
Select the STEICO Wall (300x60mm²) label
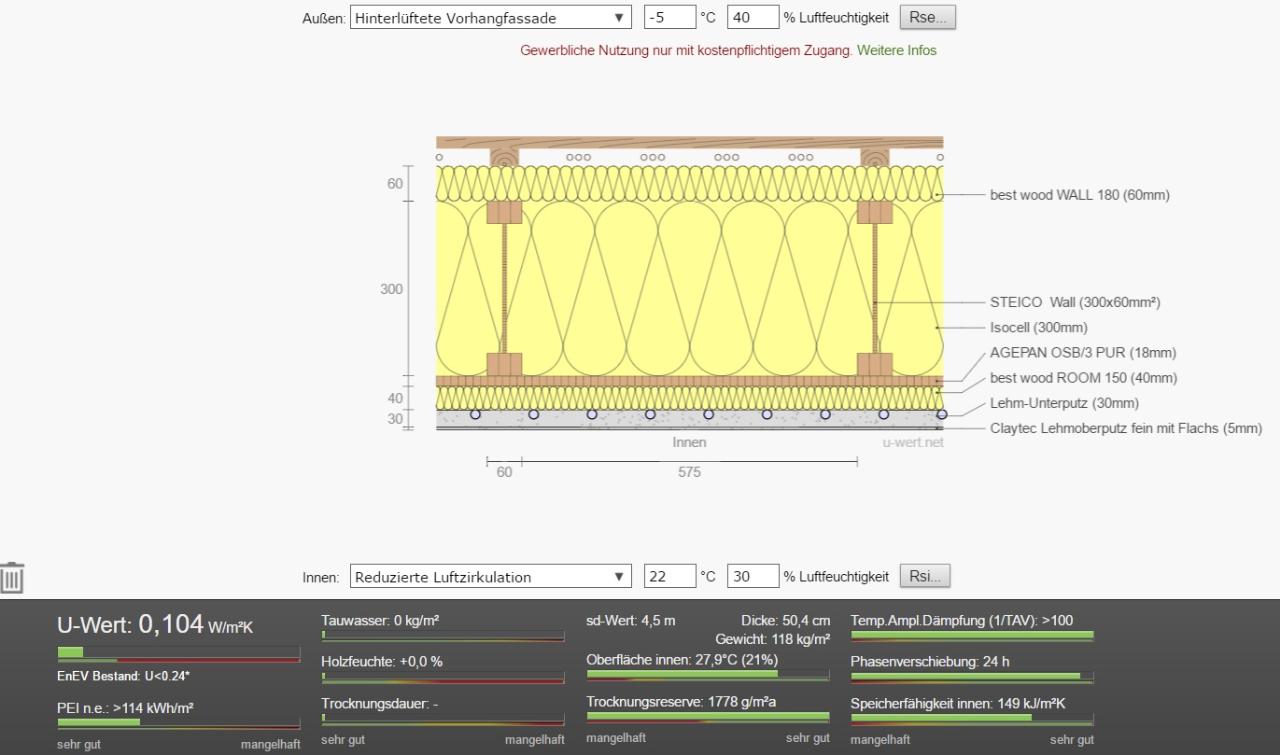click(1075, 302)
